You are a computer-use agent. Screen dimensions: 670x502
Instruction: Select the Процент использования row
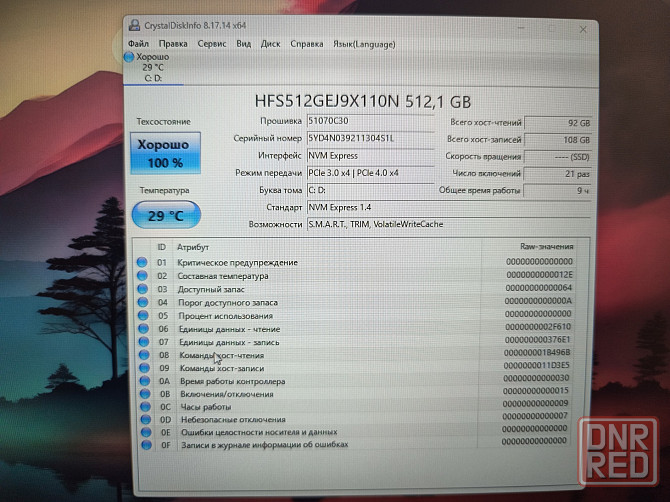355,315
